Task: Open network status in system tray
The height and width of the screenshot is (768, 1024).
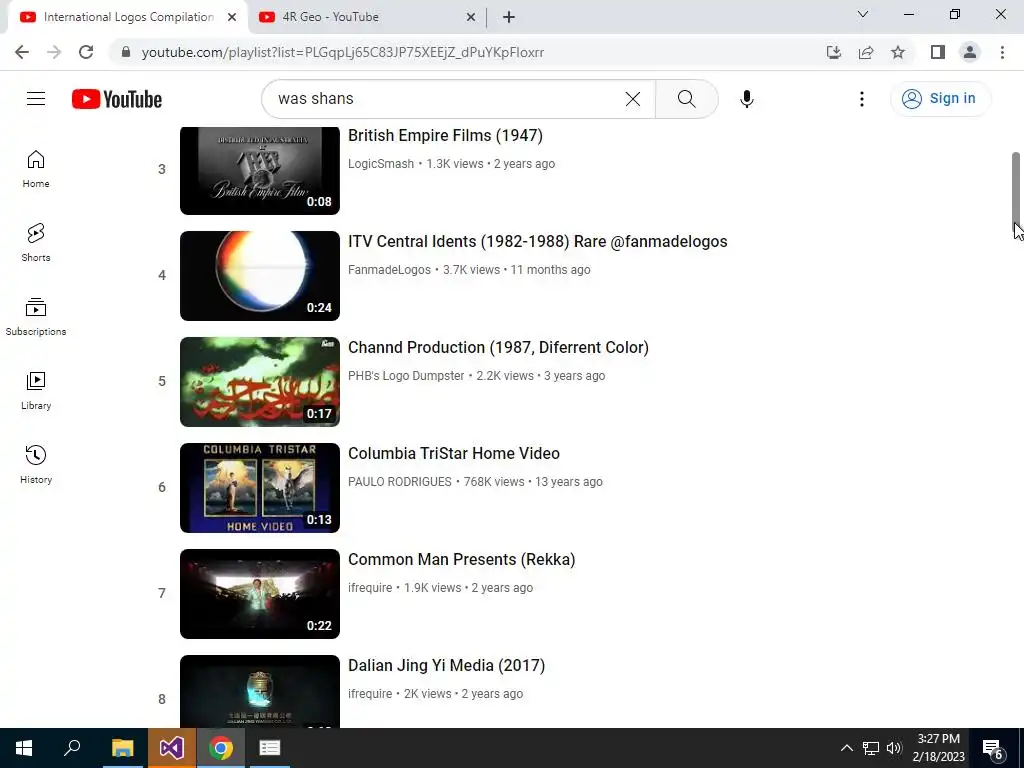Action: click(871, 748)
